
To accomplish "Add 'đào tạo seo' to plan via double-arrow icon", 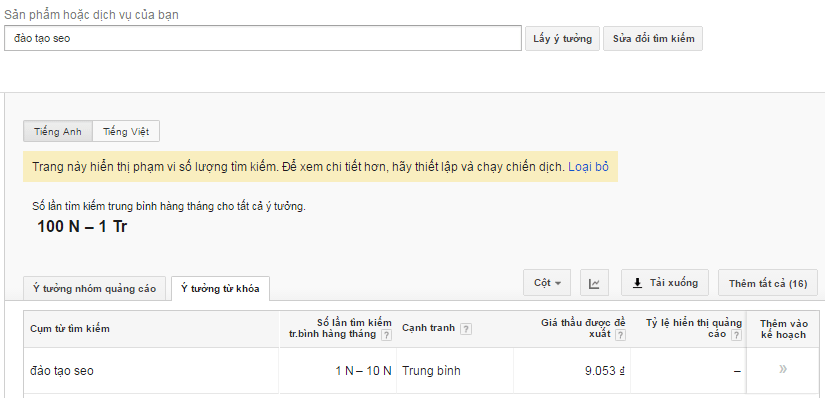I will 783,369.
